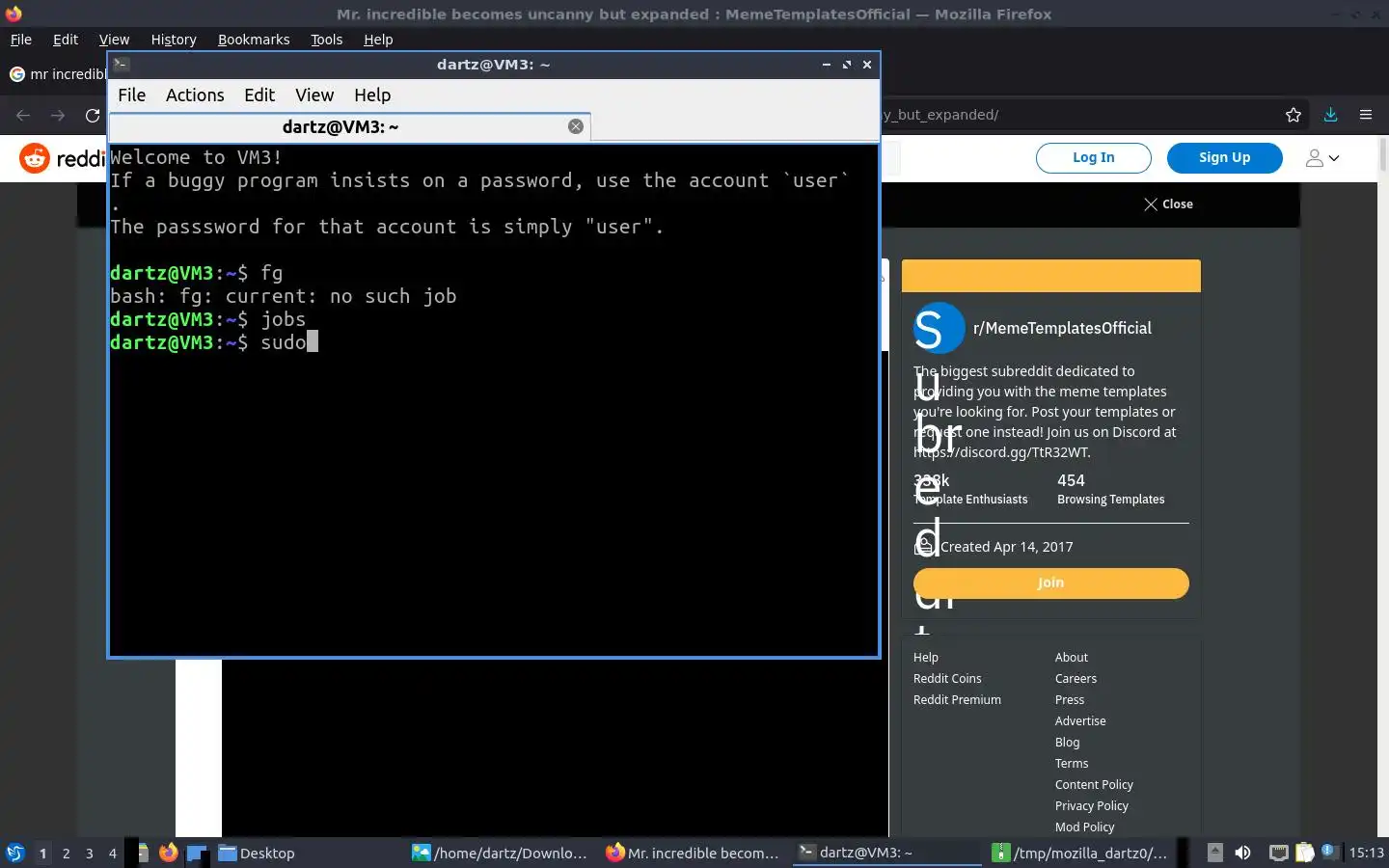
Task: Open the system start menu icon
Action: click(x=14, y=853)
